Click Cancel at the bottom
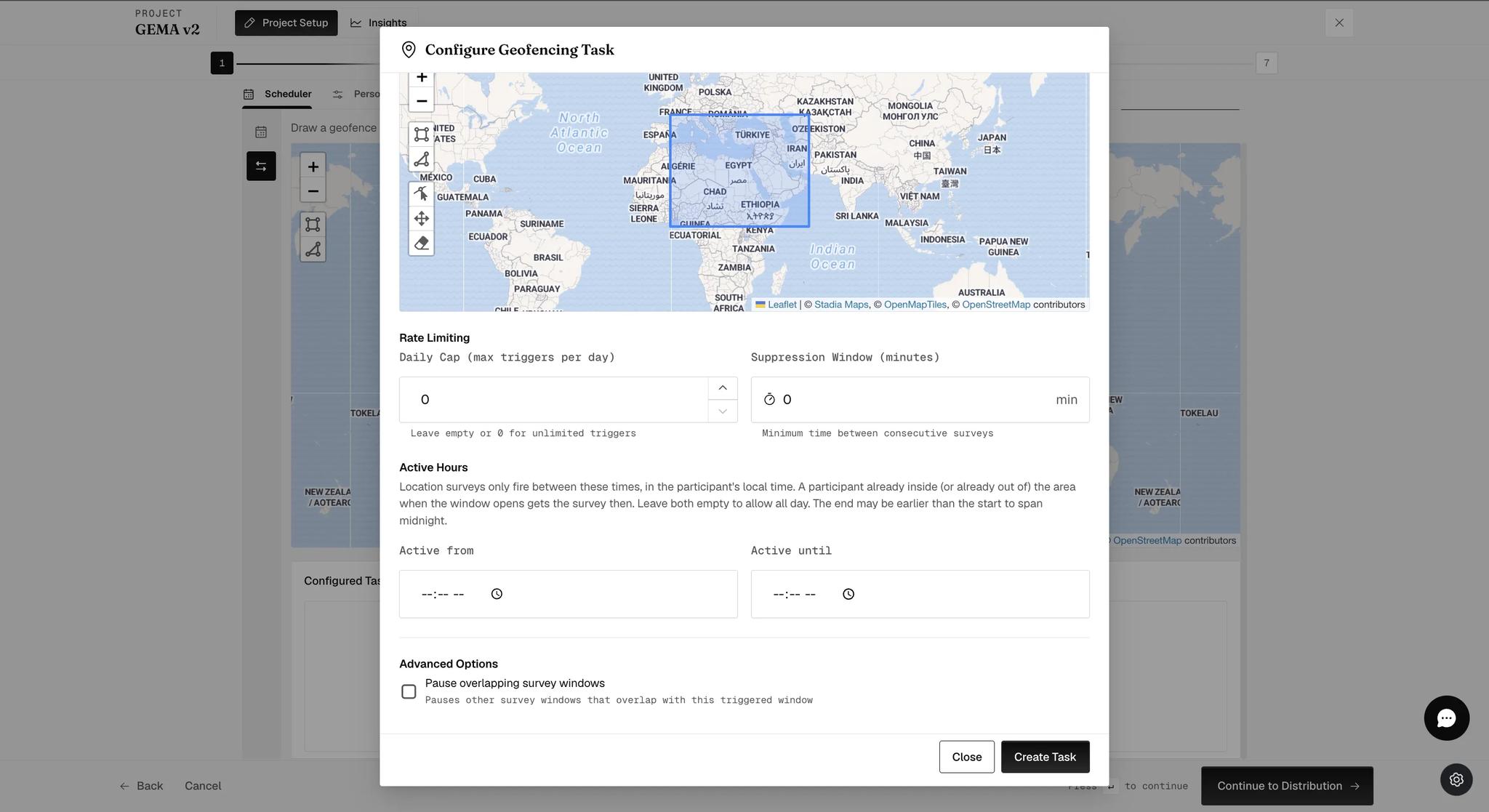This screenshot has height=812, width=1489. pos(203,786)
